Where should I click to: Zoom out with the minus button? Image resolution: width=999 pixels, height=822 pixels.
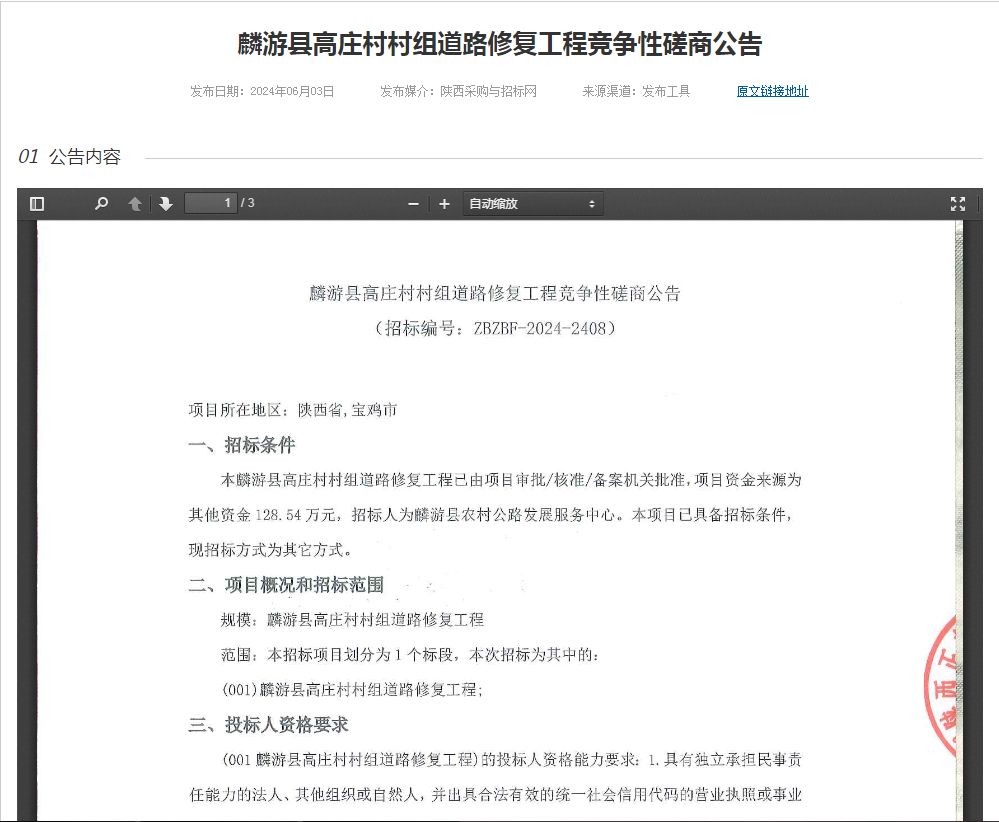413,204
